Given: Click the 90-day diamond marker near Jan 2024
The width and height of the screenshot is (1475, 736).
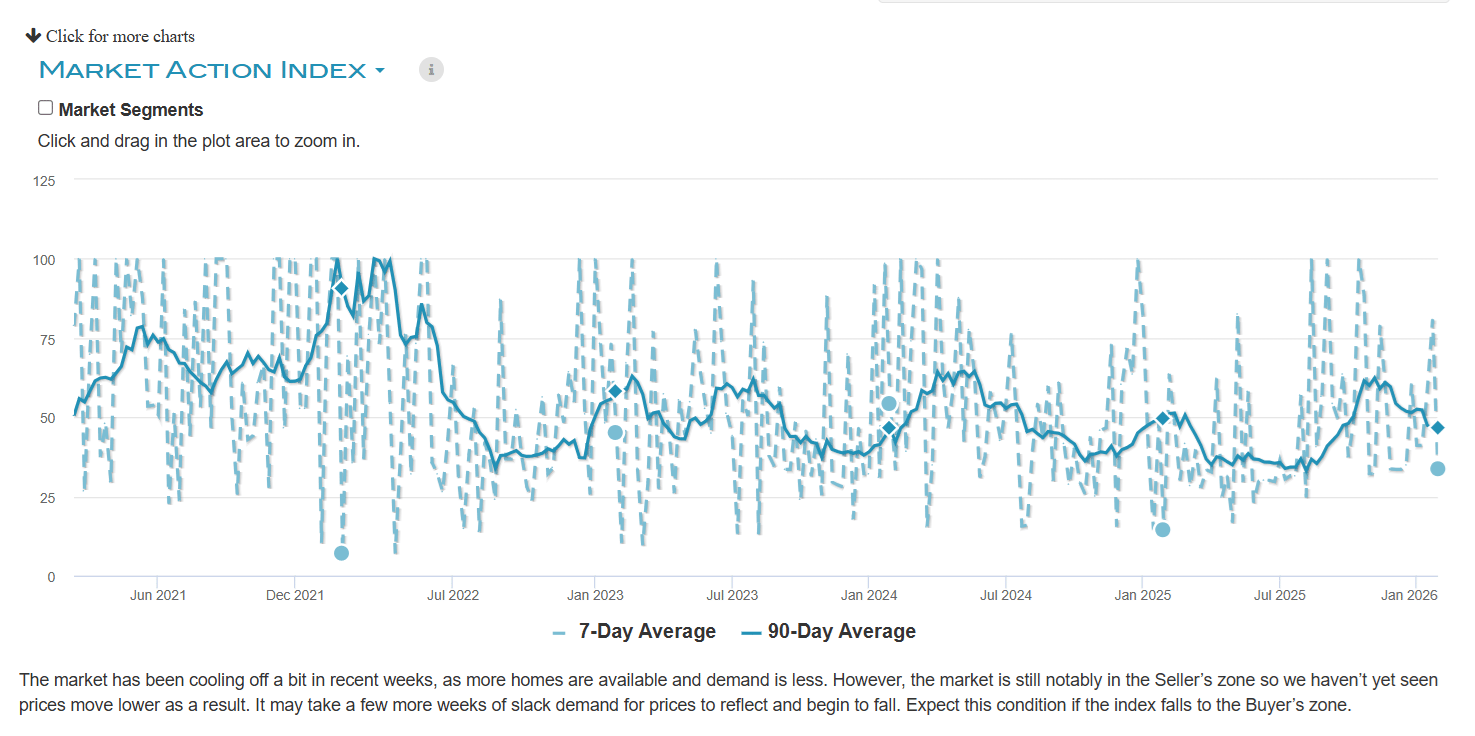Looking at the screenshot, I should [889, 428].
